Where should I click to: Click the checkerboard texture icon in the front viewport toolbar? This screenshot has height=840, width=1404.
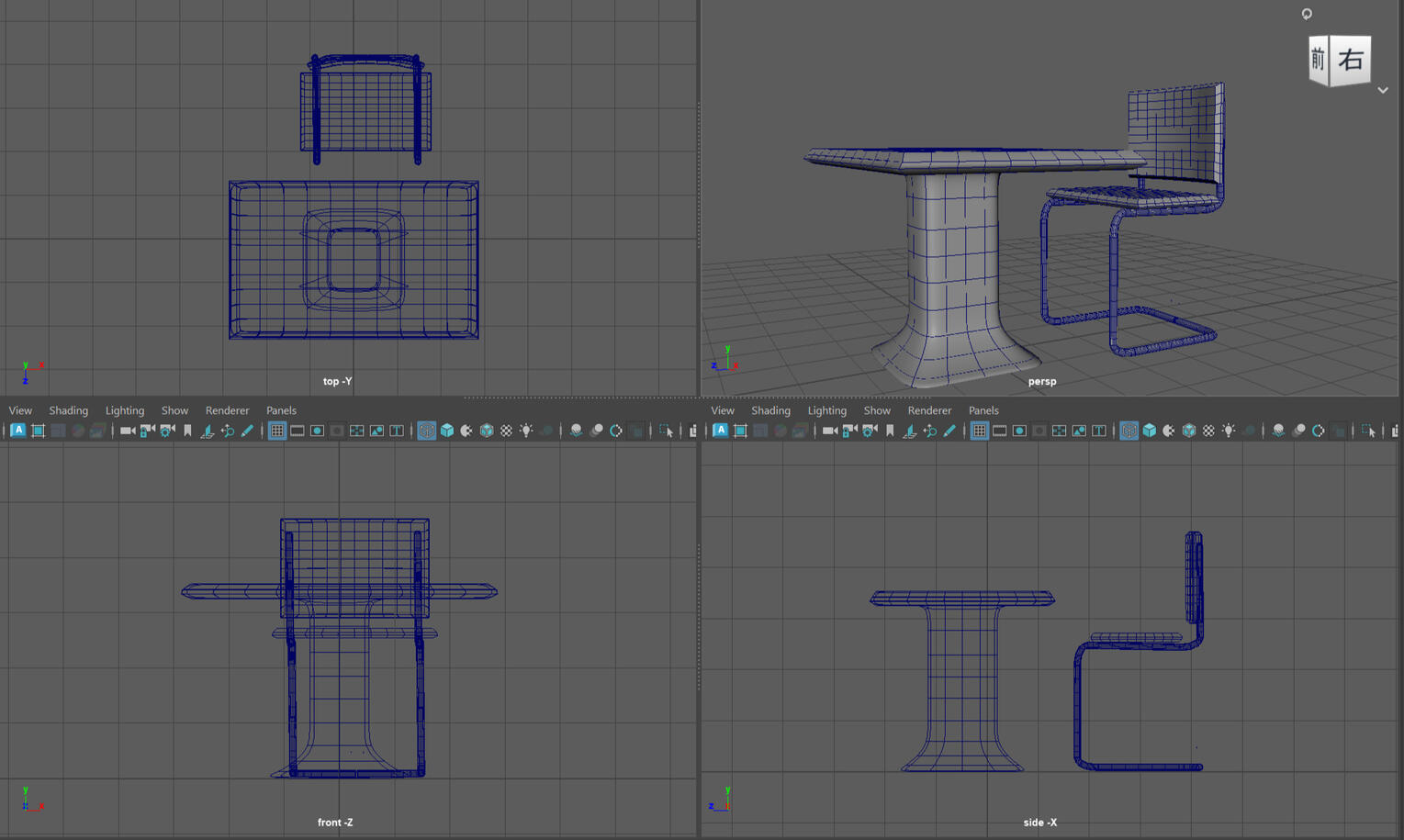tap(506, 431)
